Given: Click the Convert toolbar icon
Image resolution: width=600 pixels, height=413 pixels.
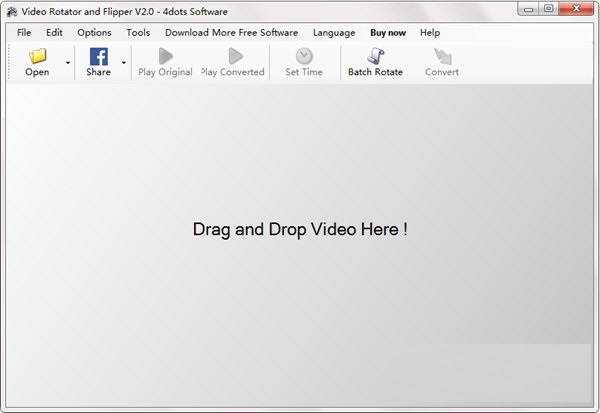Looking at the screenshot, I should click(x=442, y=57).
